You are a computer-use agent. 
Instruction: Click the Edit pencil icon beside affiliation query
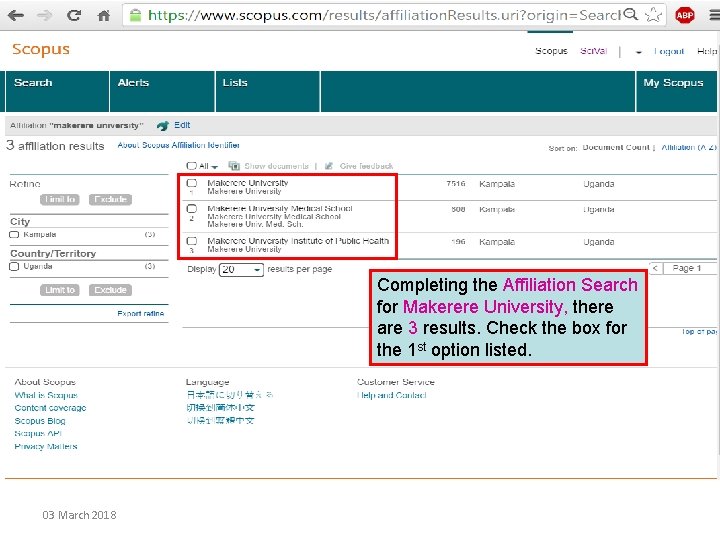[x=163, y=125]
